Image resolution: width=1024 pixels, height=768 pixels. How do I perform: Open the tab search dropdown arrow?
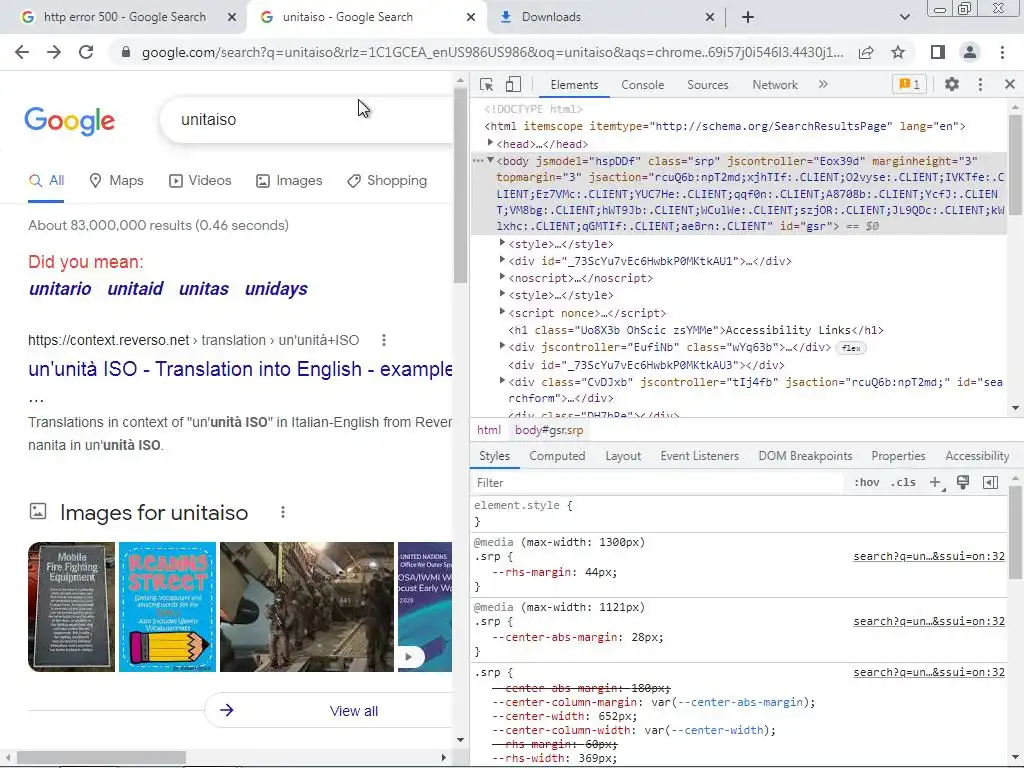point(904,17)
